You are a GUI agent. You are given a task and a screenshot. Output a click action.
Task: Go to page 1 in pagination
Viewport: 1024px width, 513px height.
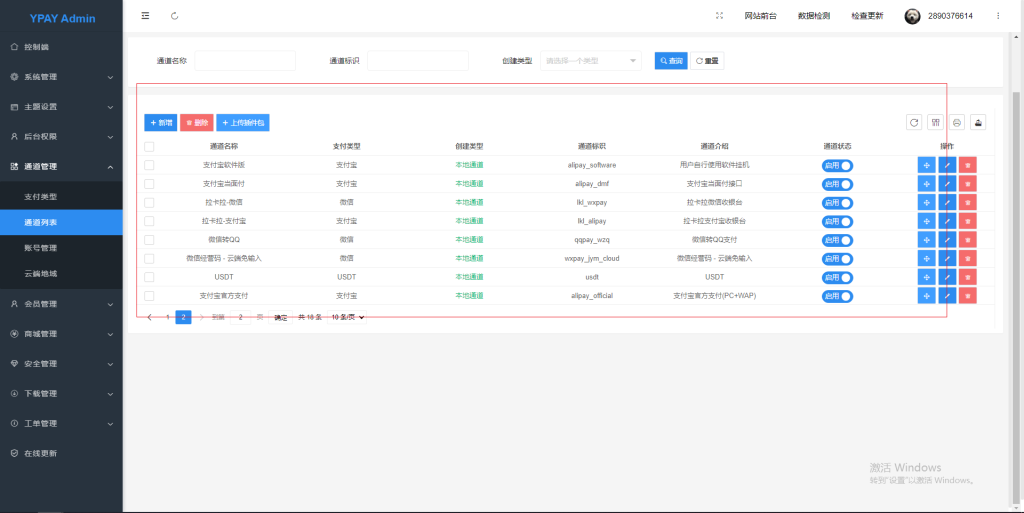click(168, 317)
